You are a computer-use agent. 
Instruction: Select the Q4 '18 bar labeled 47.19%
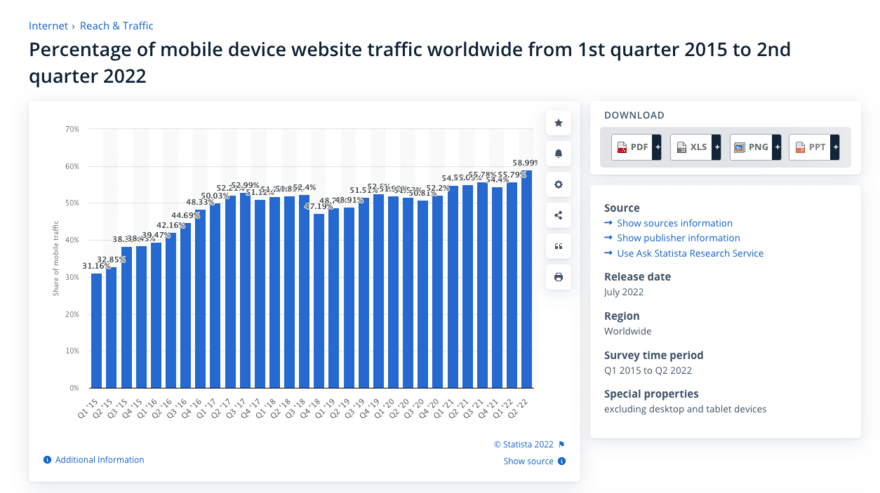319,301
